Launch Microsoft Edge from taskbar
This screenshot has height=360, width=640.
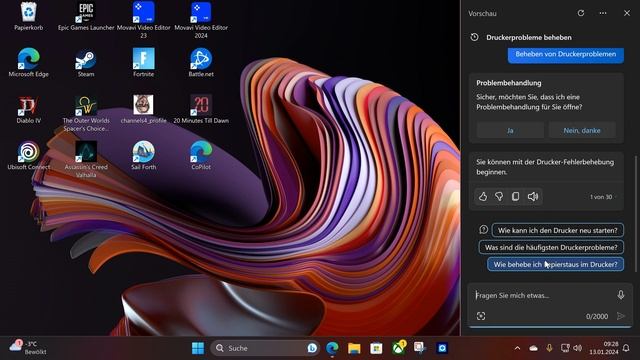(x=332, y=348)
